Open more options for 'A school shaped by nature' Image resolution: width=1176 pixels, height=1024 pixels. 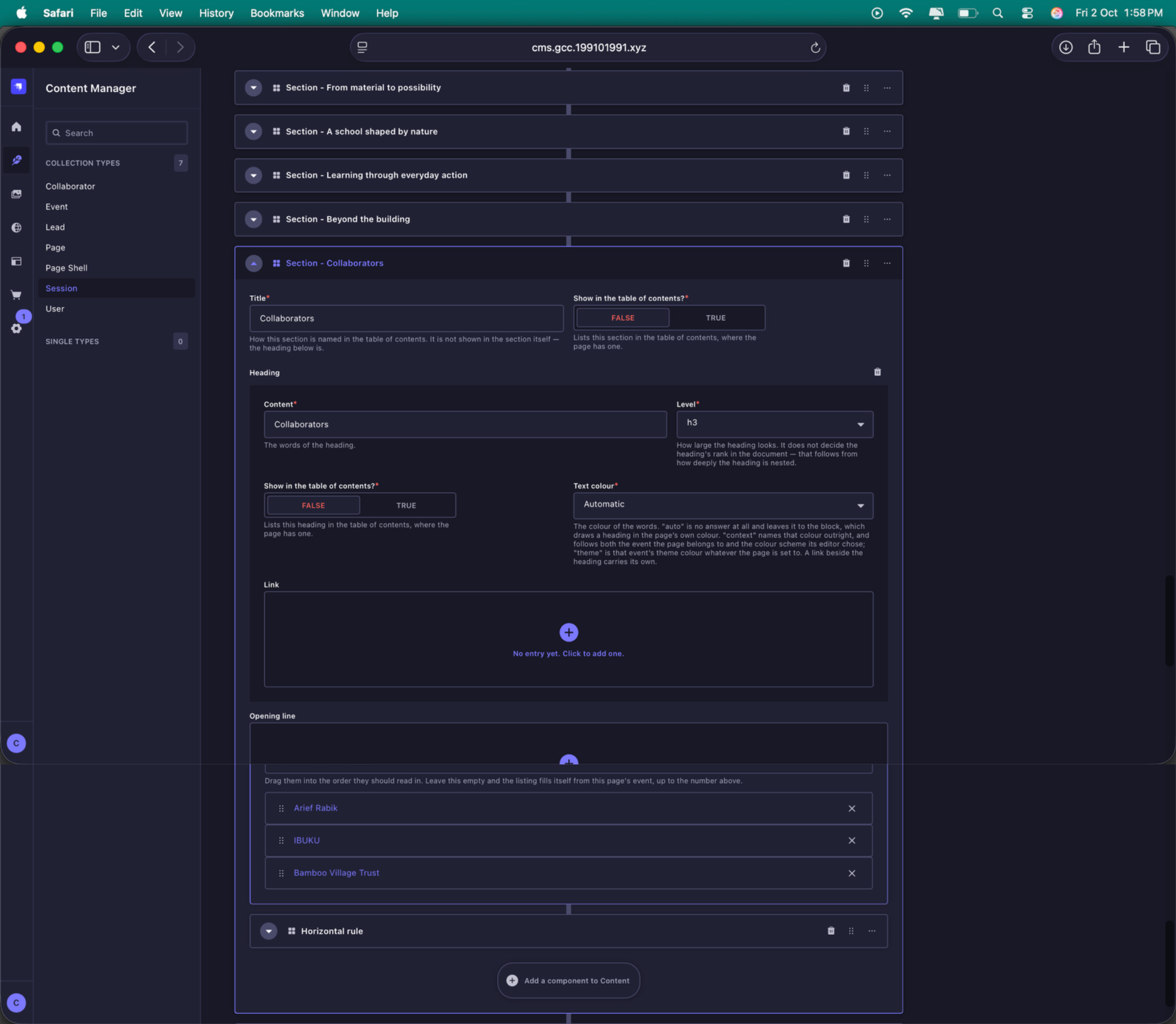click(x=887, y=132)
